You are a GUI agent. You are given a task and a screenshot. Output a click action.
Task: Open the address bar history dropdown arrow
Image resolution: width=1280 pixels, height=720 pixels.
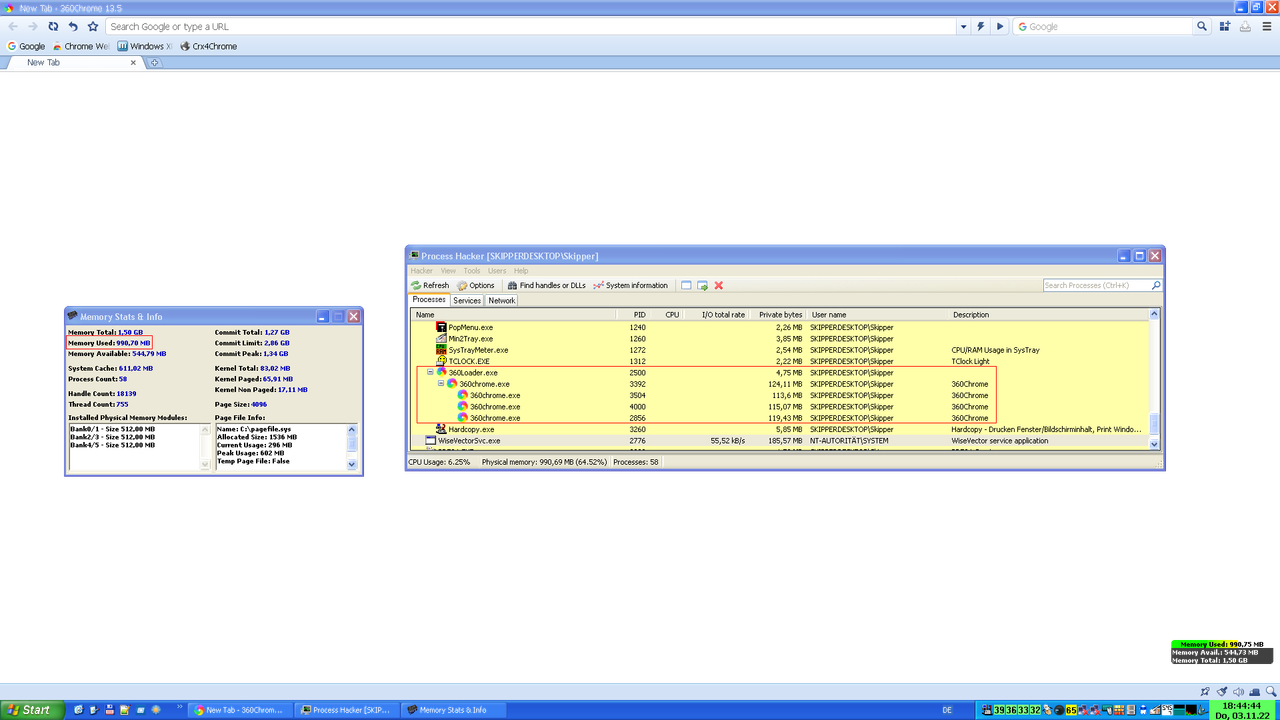(963, 27)
